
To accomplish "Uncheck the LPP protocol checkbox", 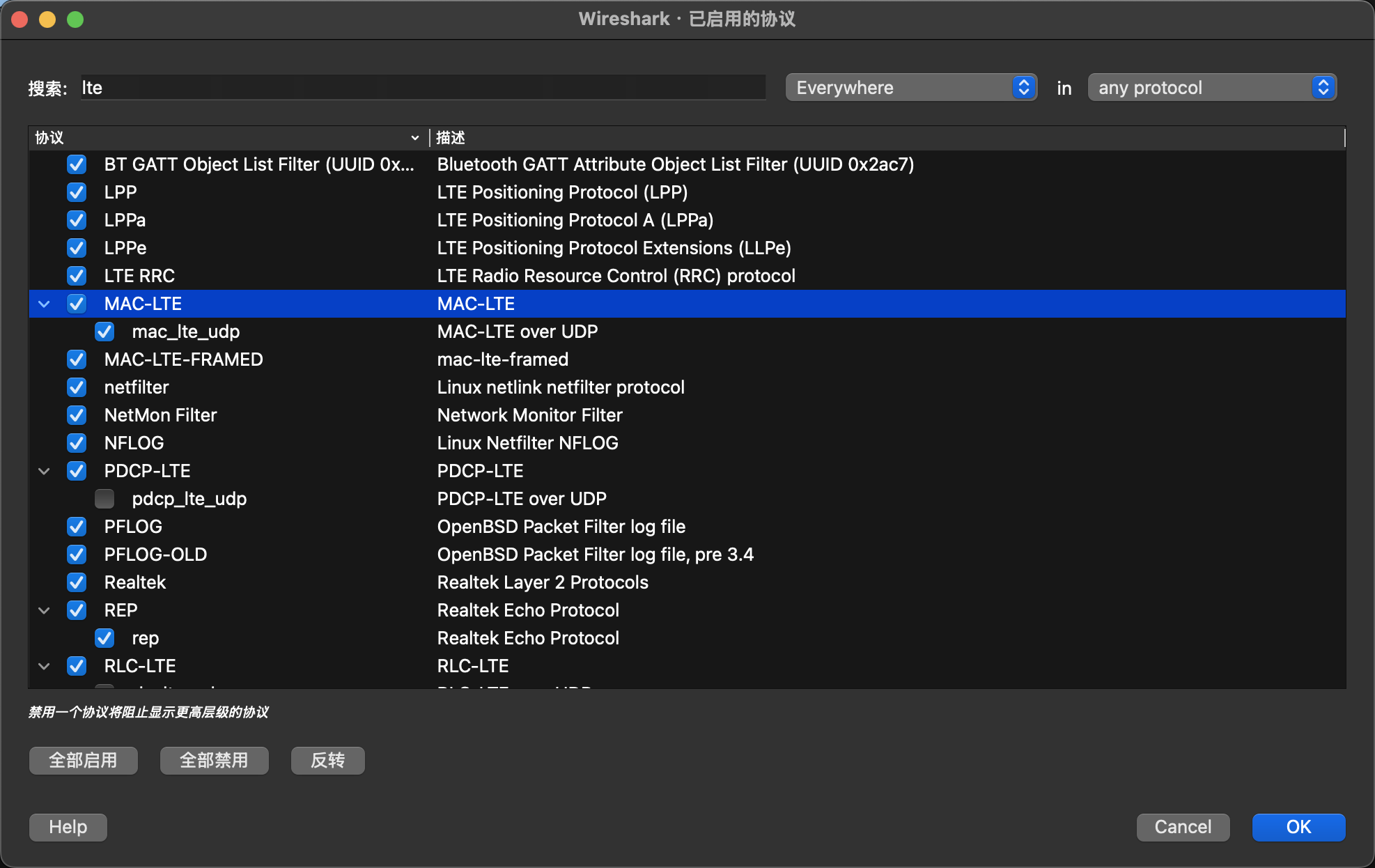I will point(77,192).
